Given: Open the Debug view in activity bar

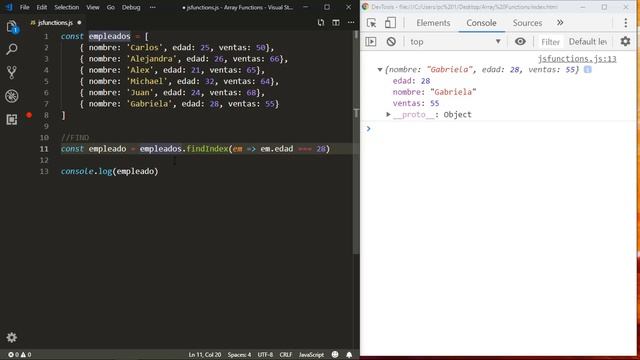Looking at the screenshot, I should 11,96.
